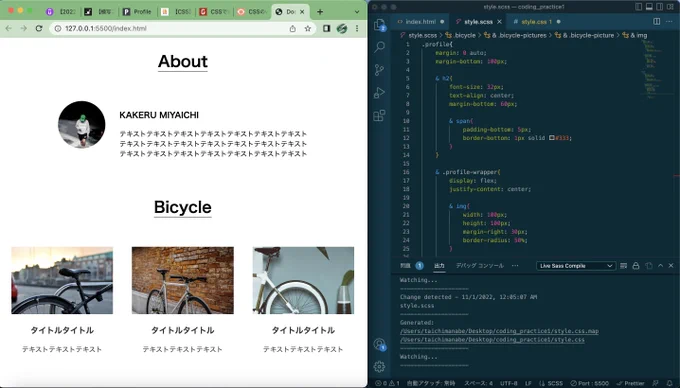This screenshot has height=388, width=680.
Task: Open & img breadcrumb item
Action: [x=635, y=36]
